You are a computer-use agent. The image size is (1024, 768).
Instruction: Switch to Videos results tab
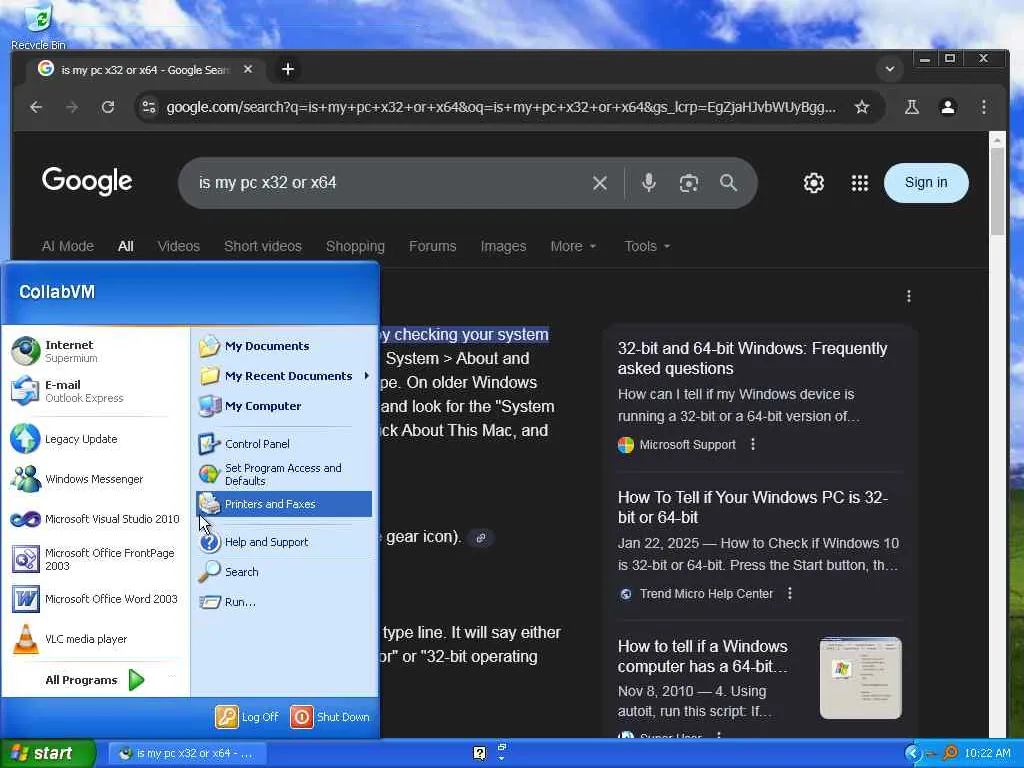coord(178,246)
